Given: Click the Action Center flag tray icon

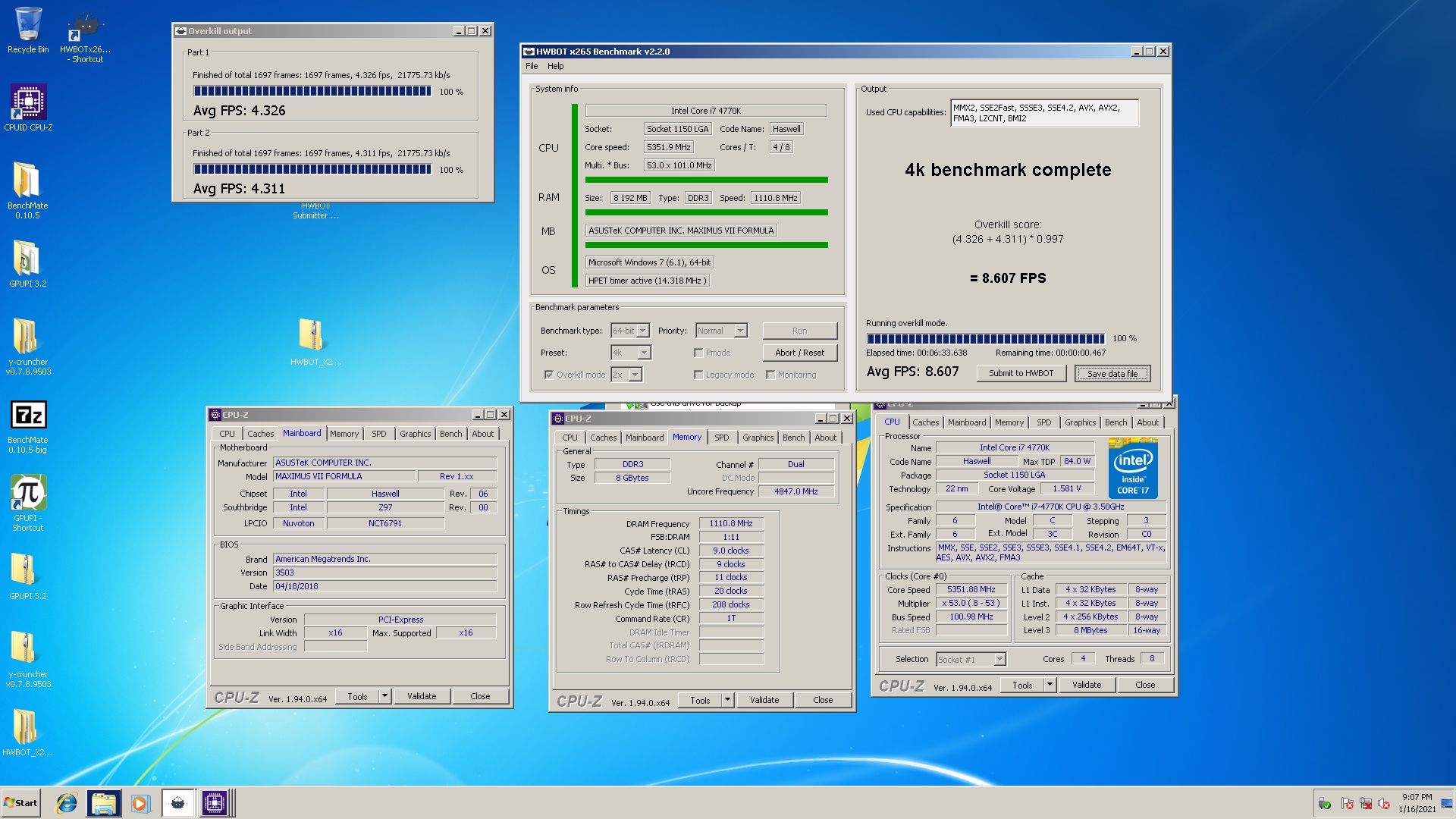Looking at the screenshot, I should tap(1347, 804).
